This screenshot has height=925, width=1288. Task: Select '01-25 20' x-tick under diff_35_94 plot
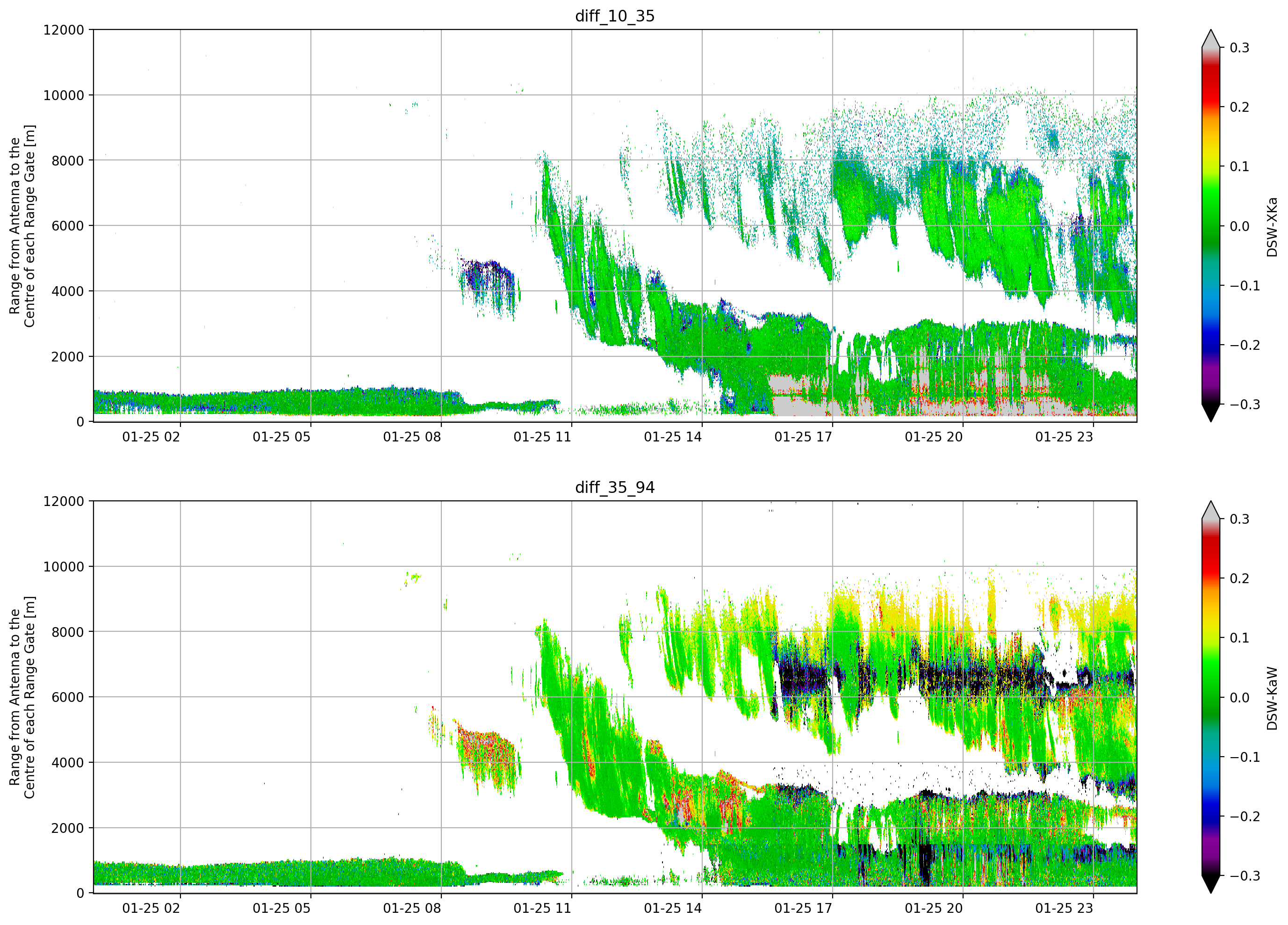click(934, 909)
